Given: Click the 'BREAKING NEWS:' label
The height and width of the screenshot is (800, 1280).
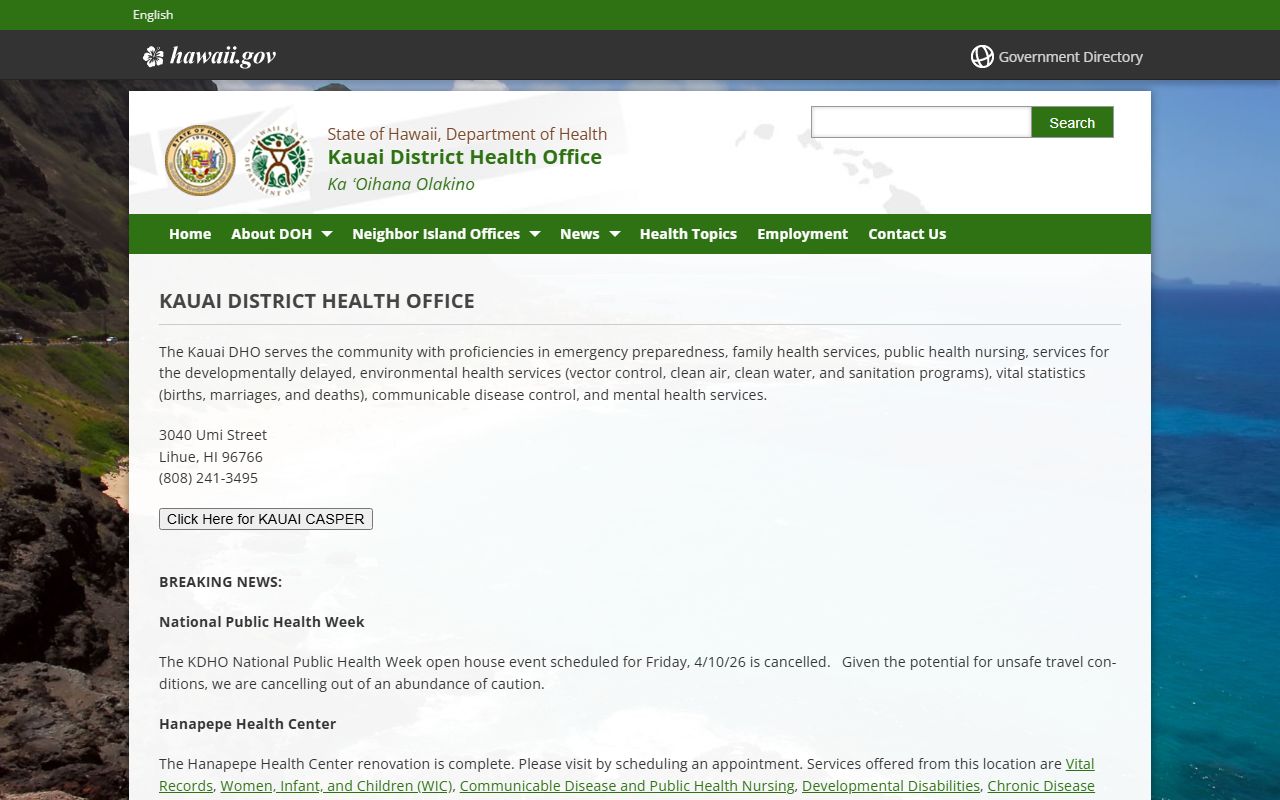Looking at the screenshot, I should [221, 582].
